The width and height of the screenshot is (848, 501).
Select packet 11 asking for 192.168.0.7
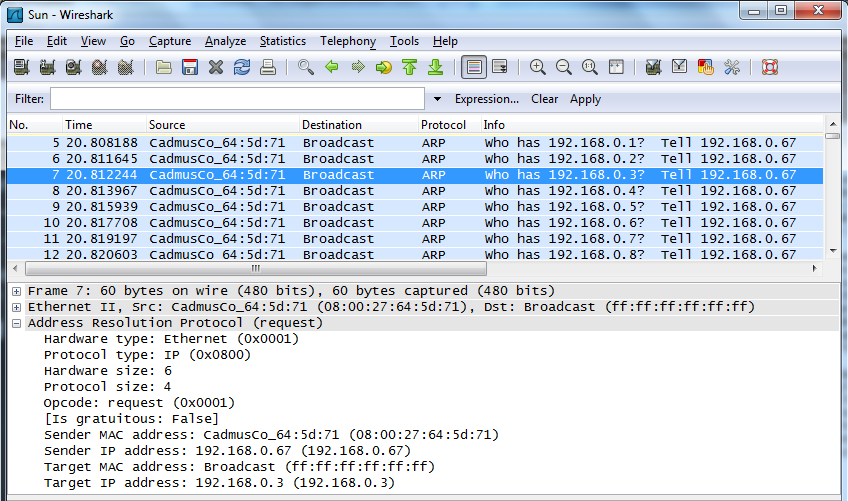415,239
